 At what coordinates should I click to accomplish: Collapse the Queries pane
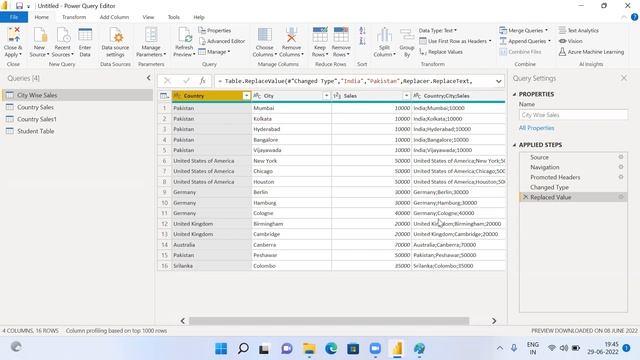click(x=149, y=78)
